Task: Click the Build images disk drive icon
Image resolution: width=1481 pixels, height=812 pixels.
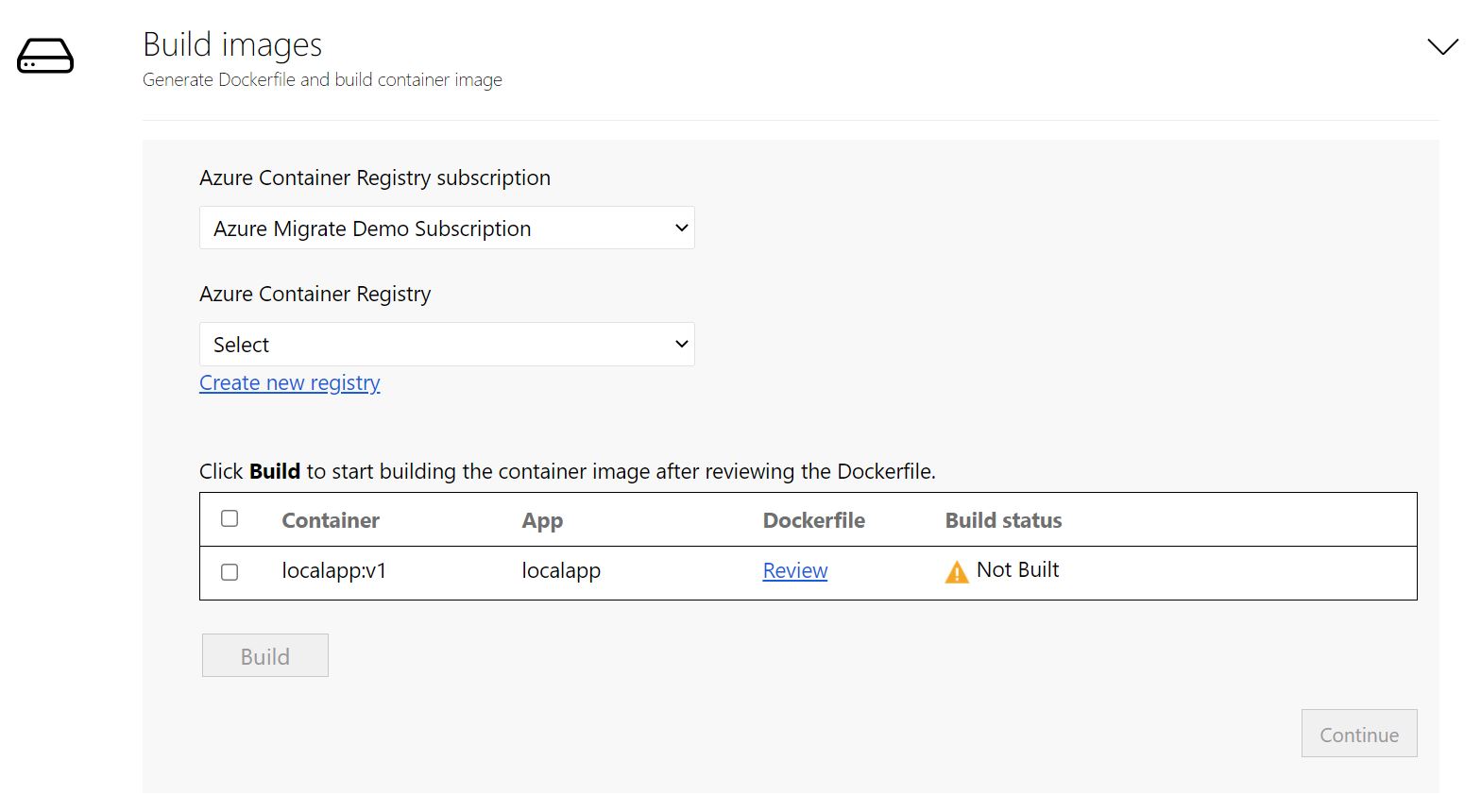Action: pos(44,56)
